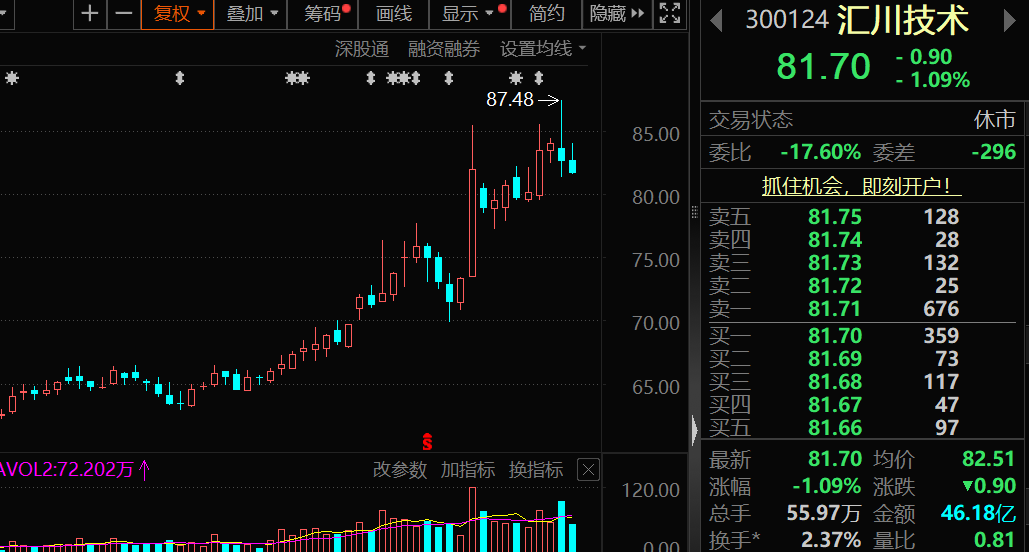Image resolution: width=1029 pixels, height=552 pixels.
Task: Click the 金额 value 46.18亿
Action: click(978, 513)
